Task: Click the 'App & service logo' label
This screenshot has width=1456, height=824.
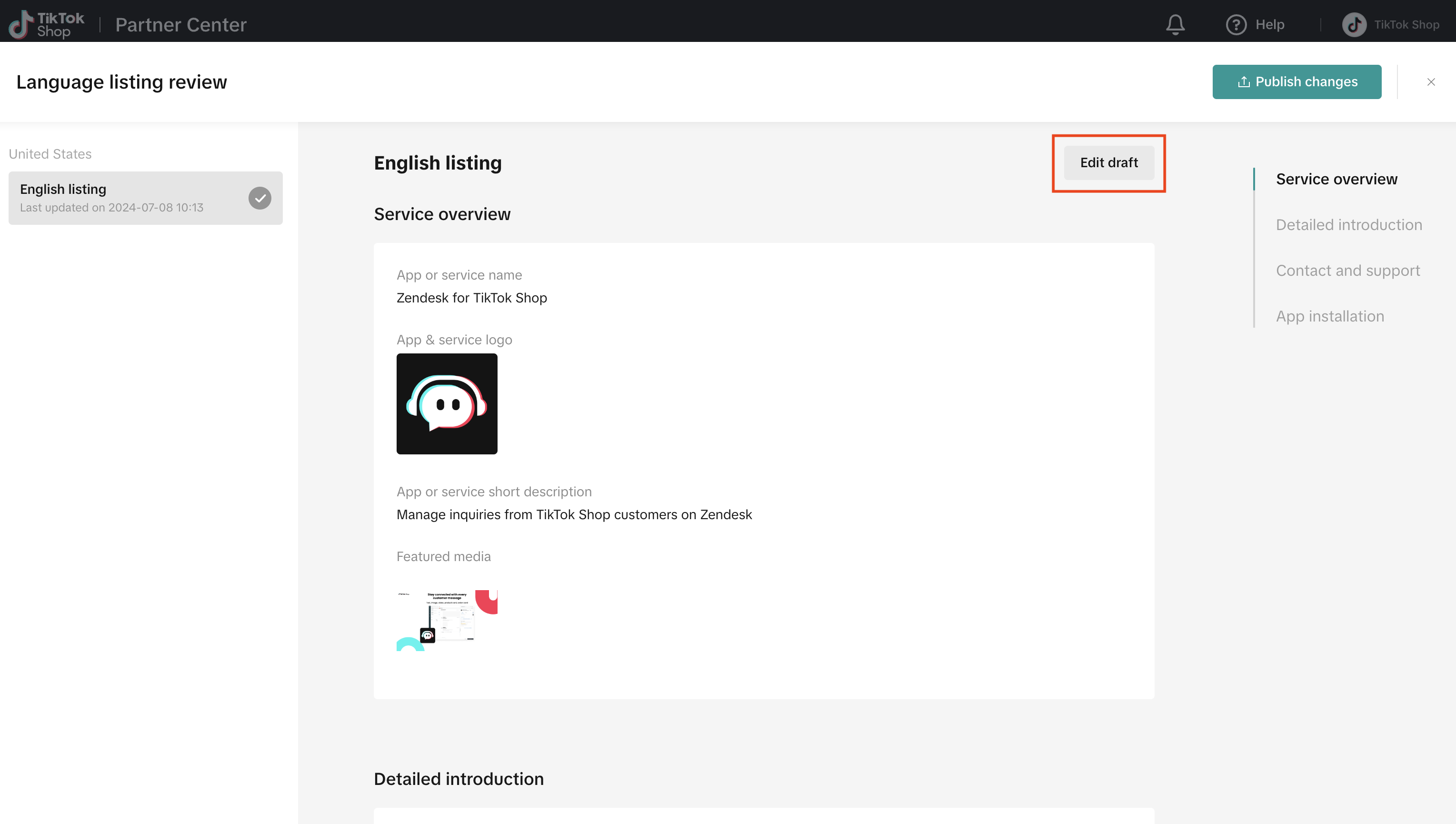Action: (x=454, y=340)
